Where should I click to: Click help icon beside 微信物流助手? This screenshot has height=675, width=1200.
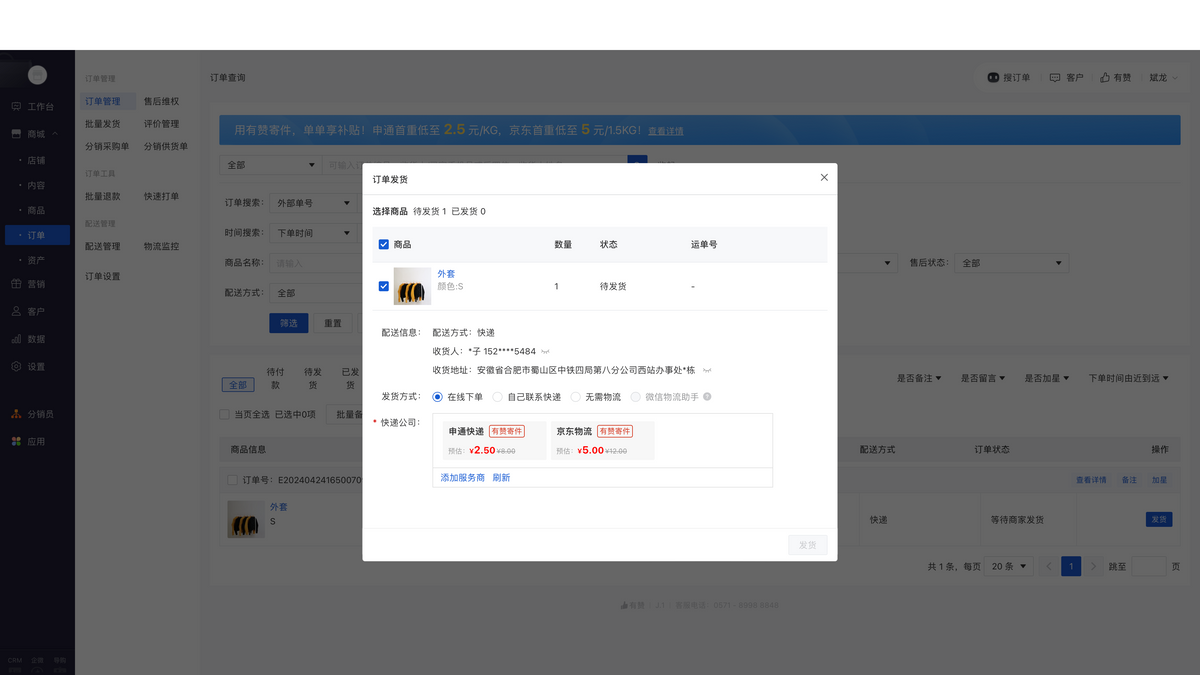(x=707, y=397)
